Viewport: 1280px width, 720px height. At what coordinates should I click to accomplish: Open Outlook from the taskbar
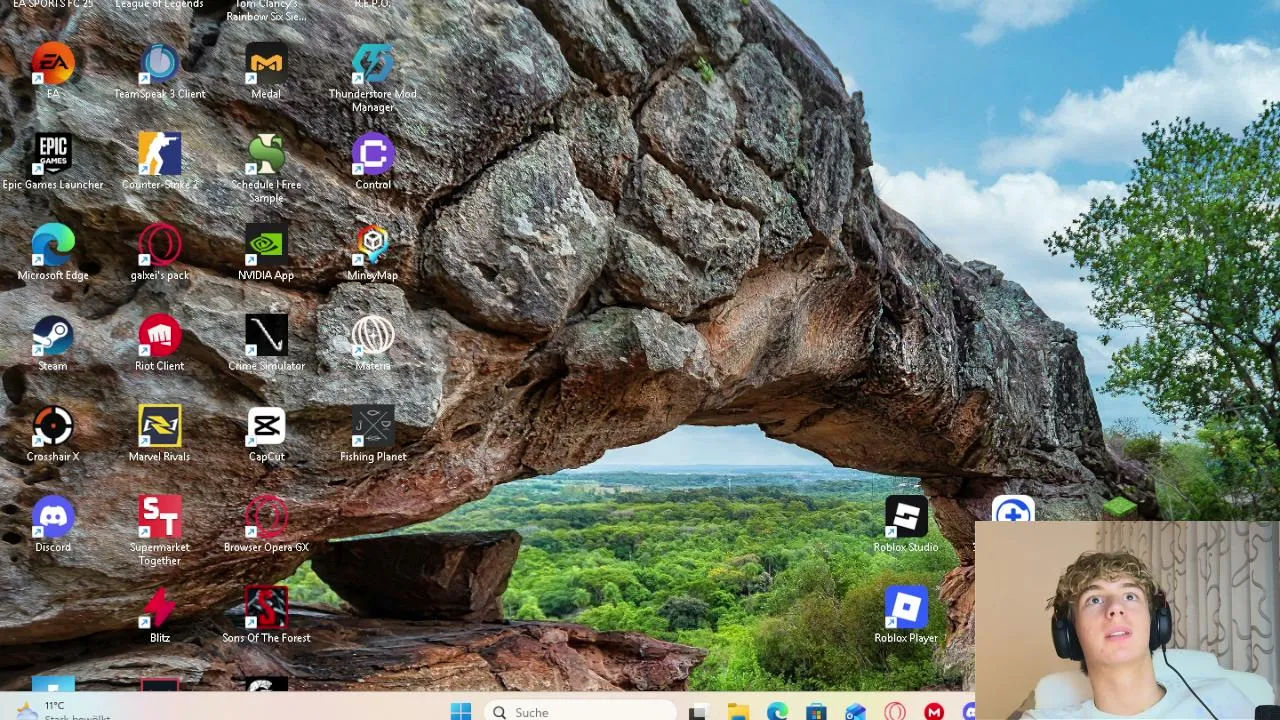pos(855,712)
